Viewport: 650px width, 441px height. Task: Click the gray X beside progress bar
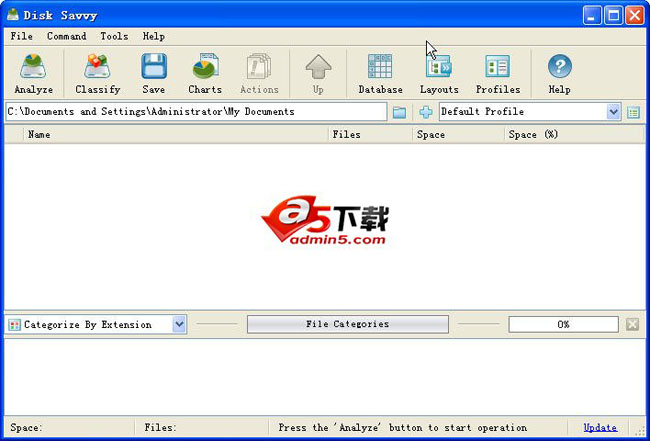pos(632,325)
